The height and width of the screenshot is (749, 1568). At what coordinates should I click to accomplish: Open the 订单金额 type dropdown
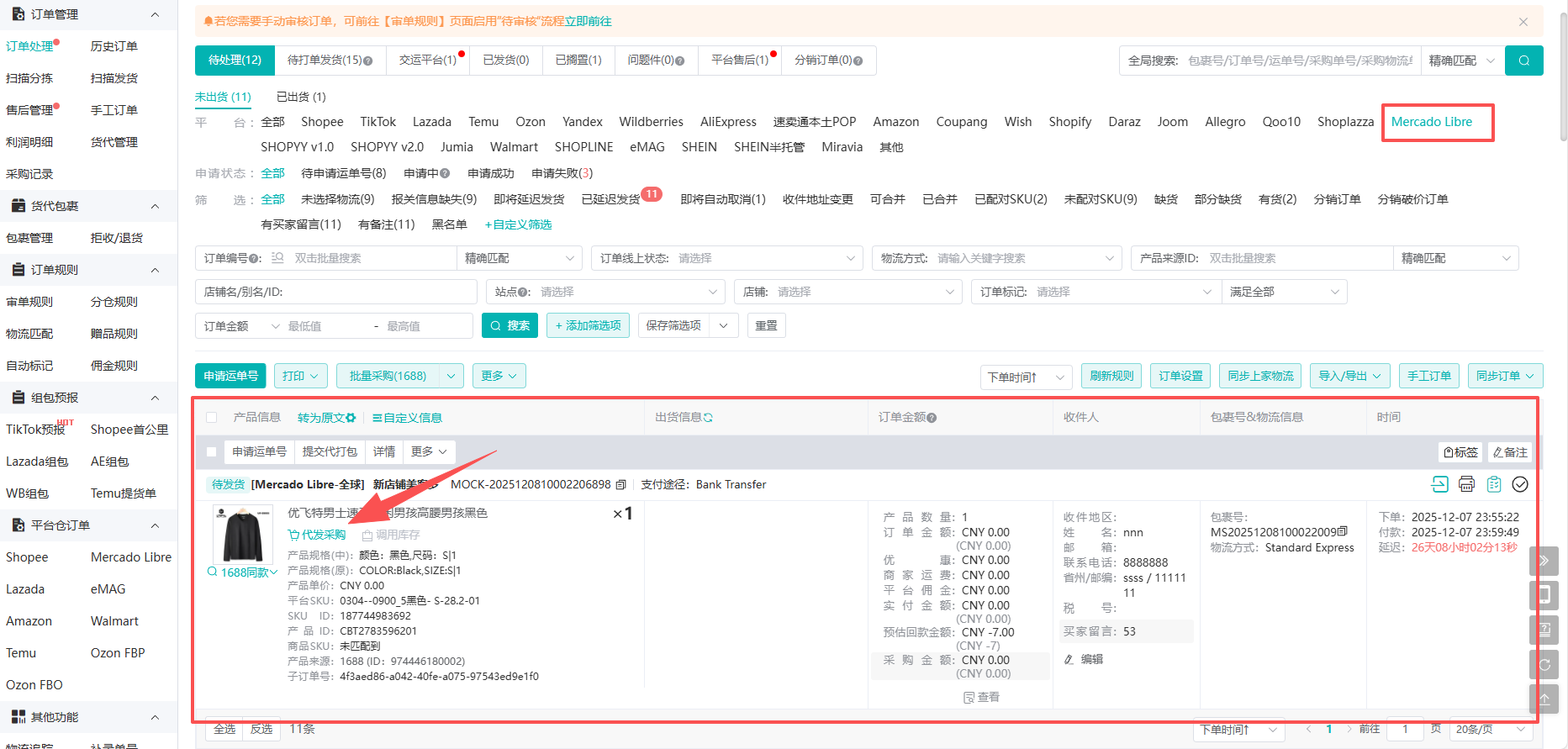click(x=242, y=326)
